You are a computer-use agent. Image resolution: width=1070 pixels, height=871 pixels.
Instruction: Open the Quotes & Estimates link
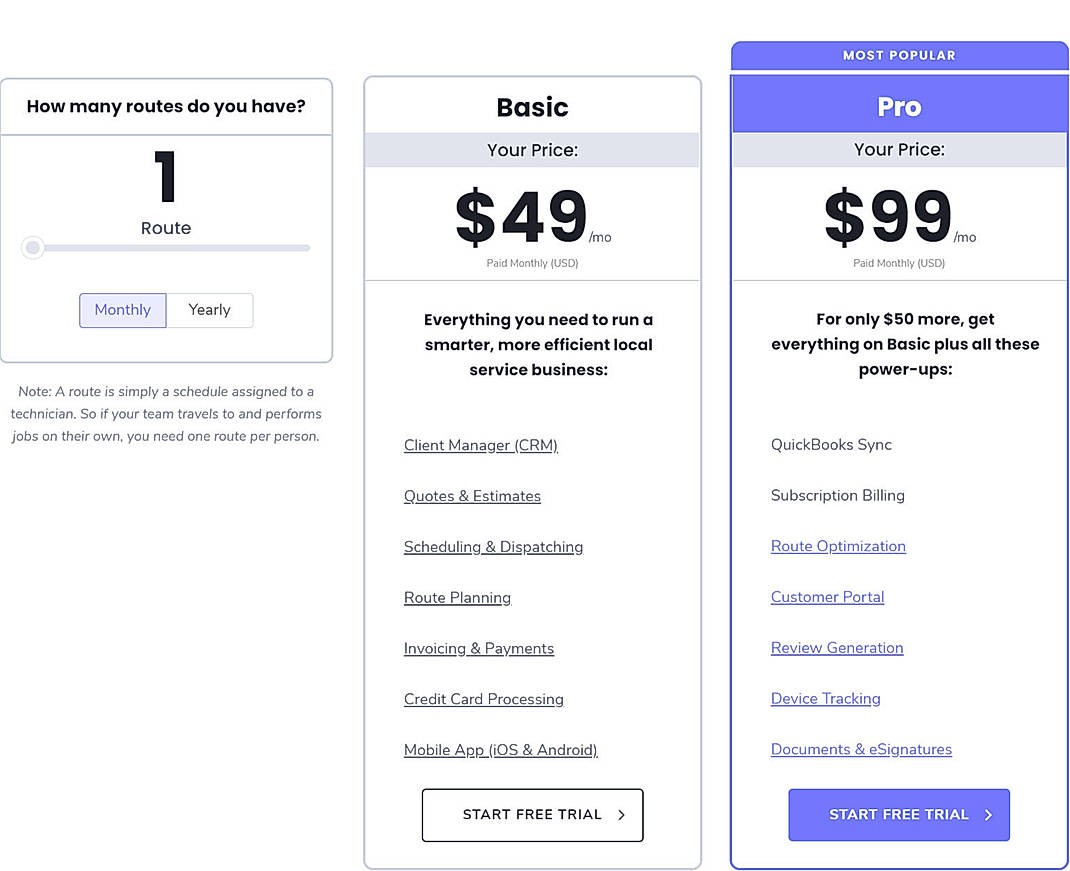(472, 496)
